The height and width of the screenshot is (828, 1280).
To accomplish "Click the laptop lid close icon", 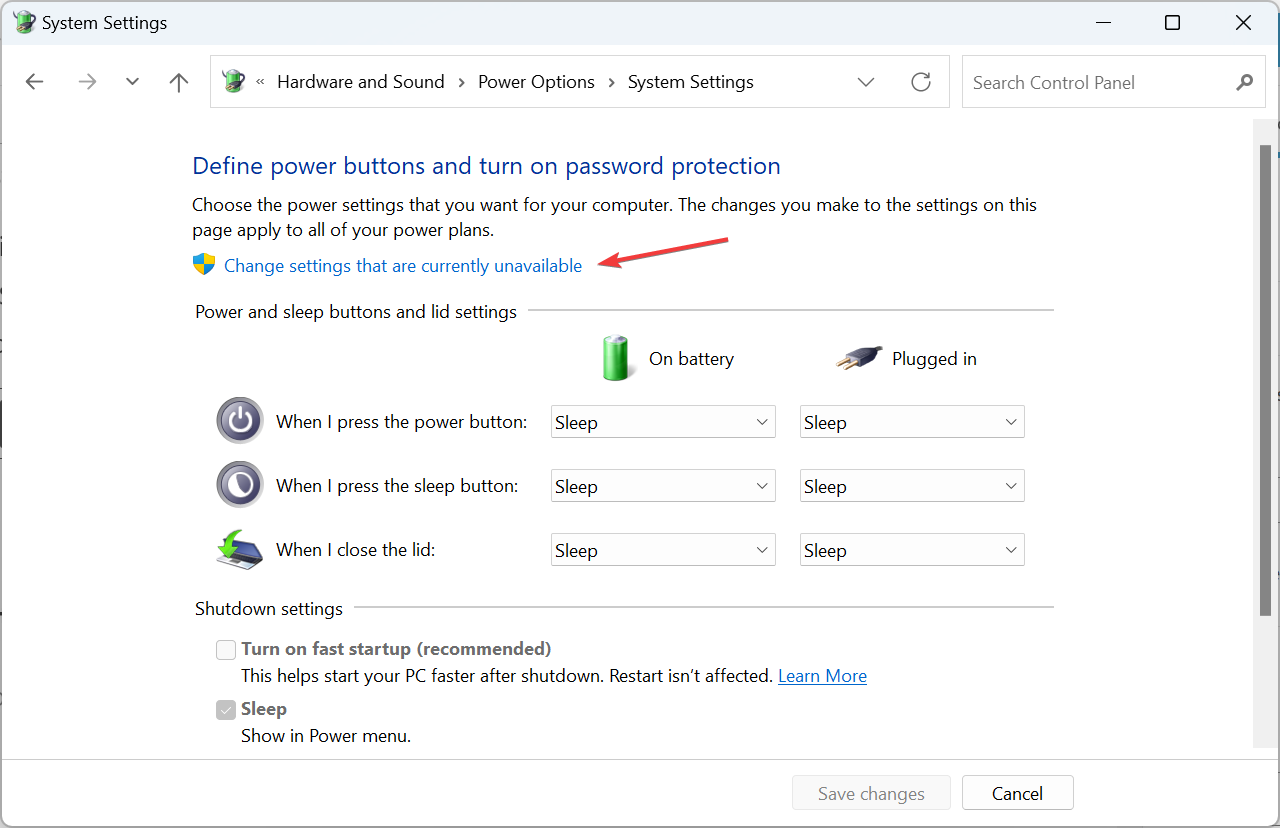I will pyautogui.click(x=240, y=549).
